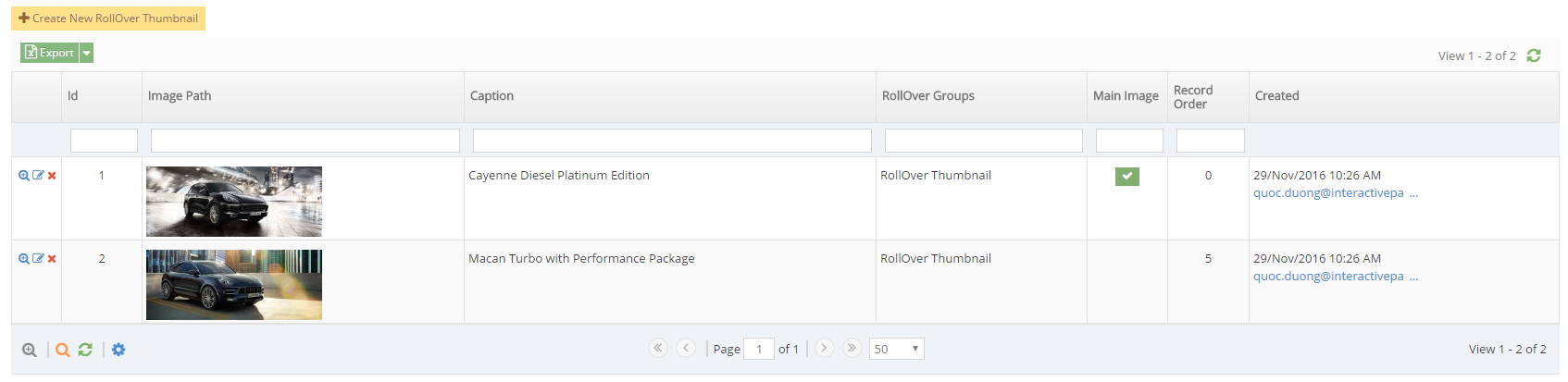Viewport: 1568px width, 382px height.
Task: Click Create New RollOver Thumbnail button
Action: point(108,18)
